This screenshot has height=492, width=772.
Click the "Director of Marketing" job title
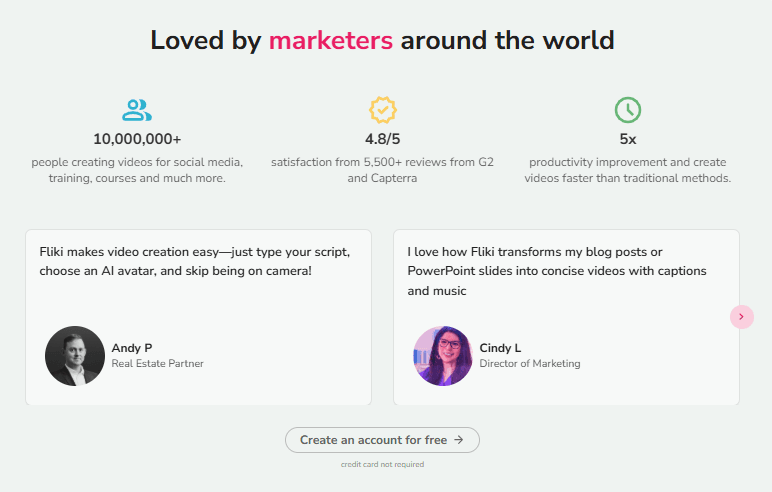[530, 364]
